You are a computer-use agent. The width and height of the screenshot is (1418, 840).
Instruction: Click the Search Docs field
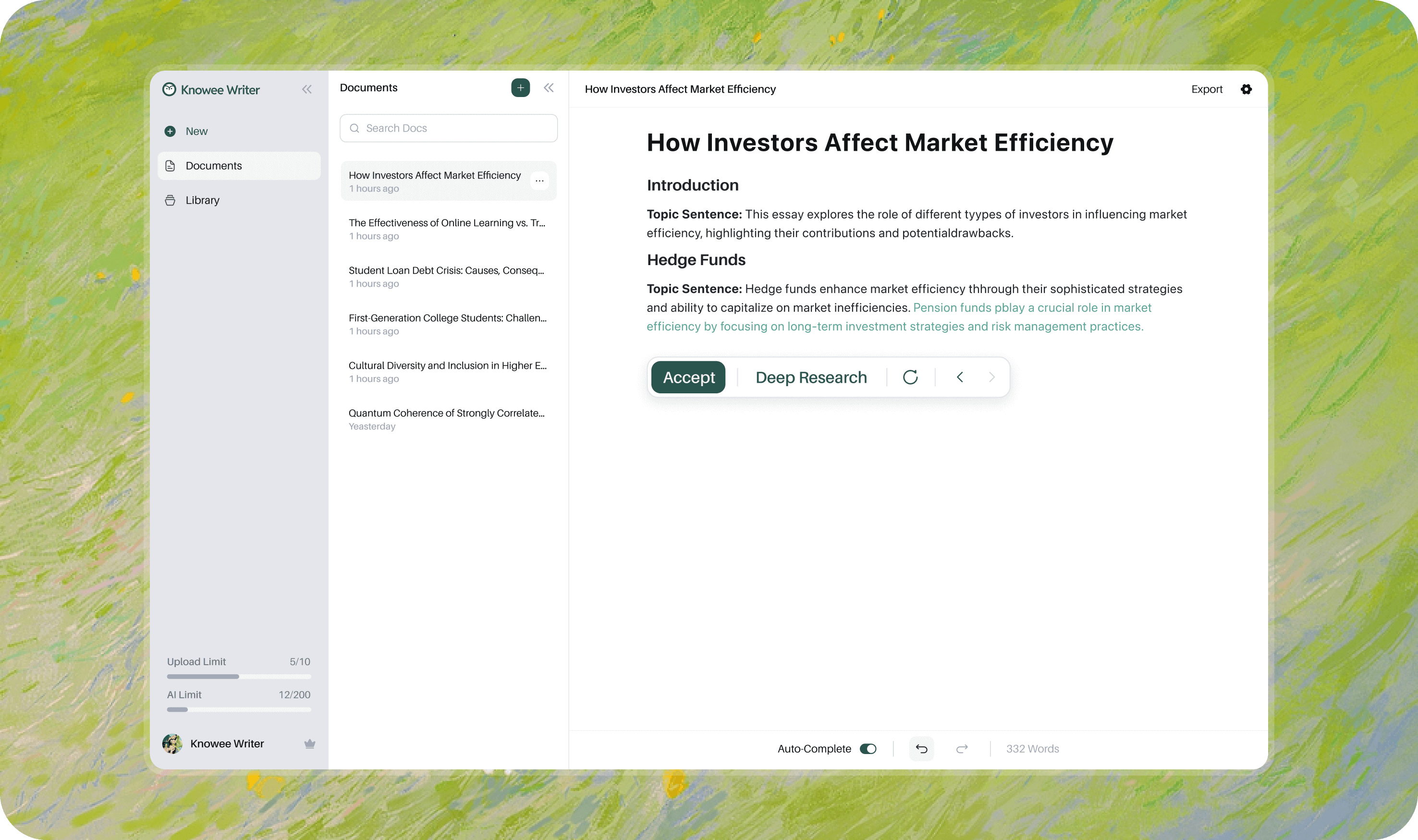pyautogui.click(x=448, y=129)
